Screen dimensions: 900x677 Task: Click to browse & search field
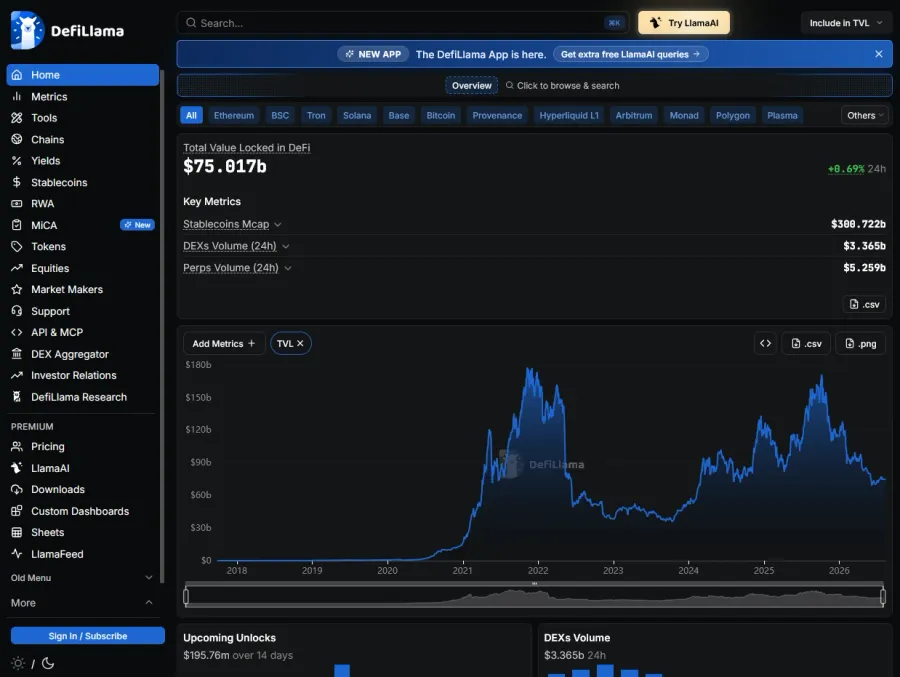[562, 86]
